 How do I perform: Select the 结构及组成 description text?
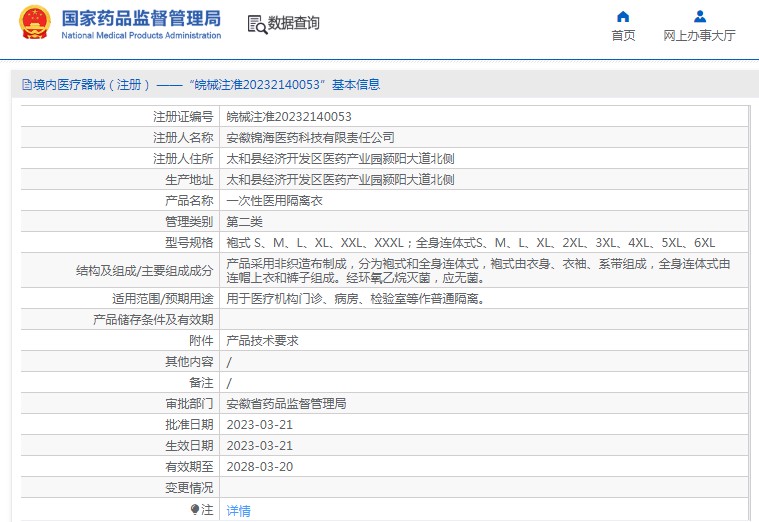click(478, 271)
